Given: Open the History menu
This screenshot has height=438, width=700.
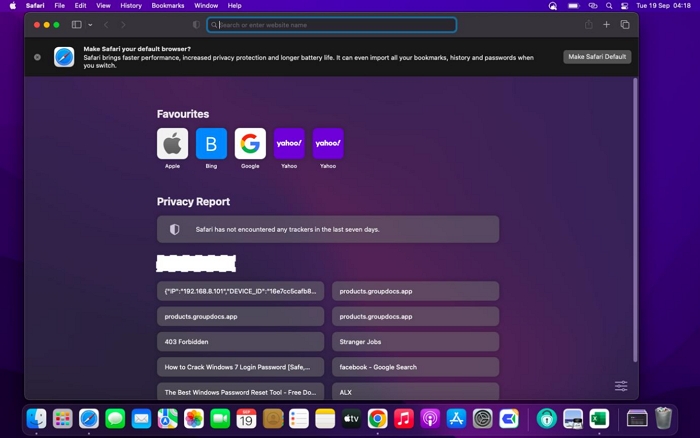Looking at the screenshot, I should click(131, 6).
